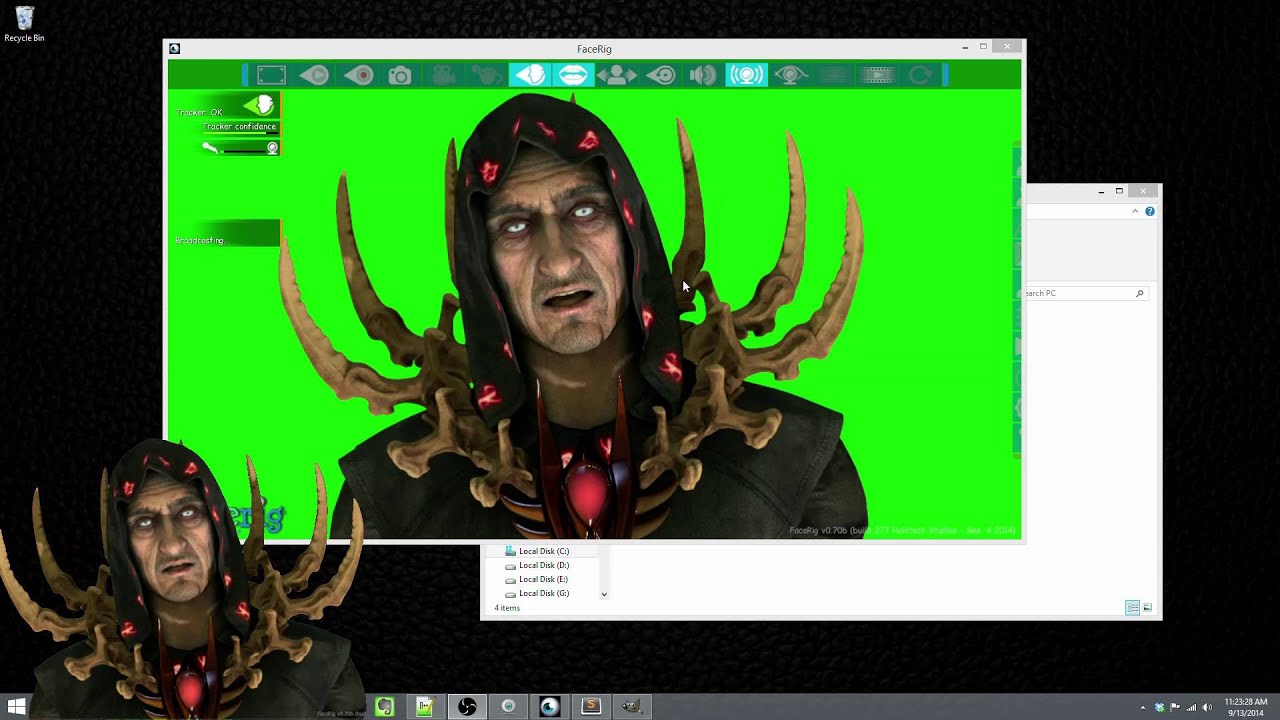Switch Explorer to details view icon
This screenshot has height=720, width=1280.
pos(1132,608)
